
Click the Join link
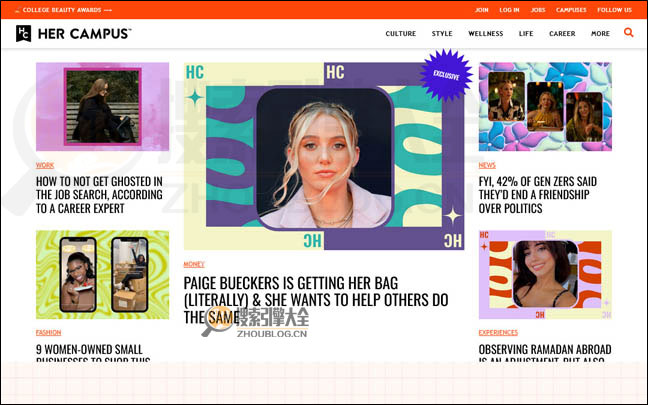click(x=481, y=10)
